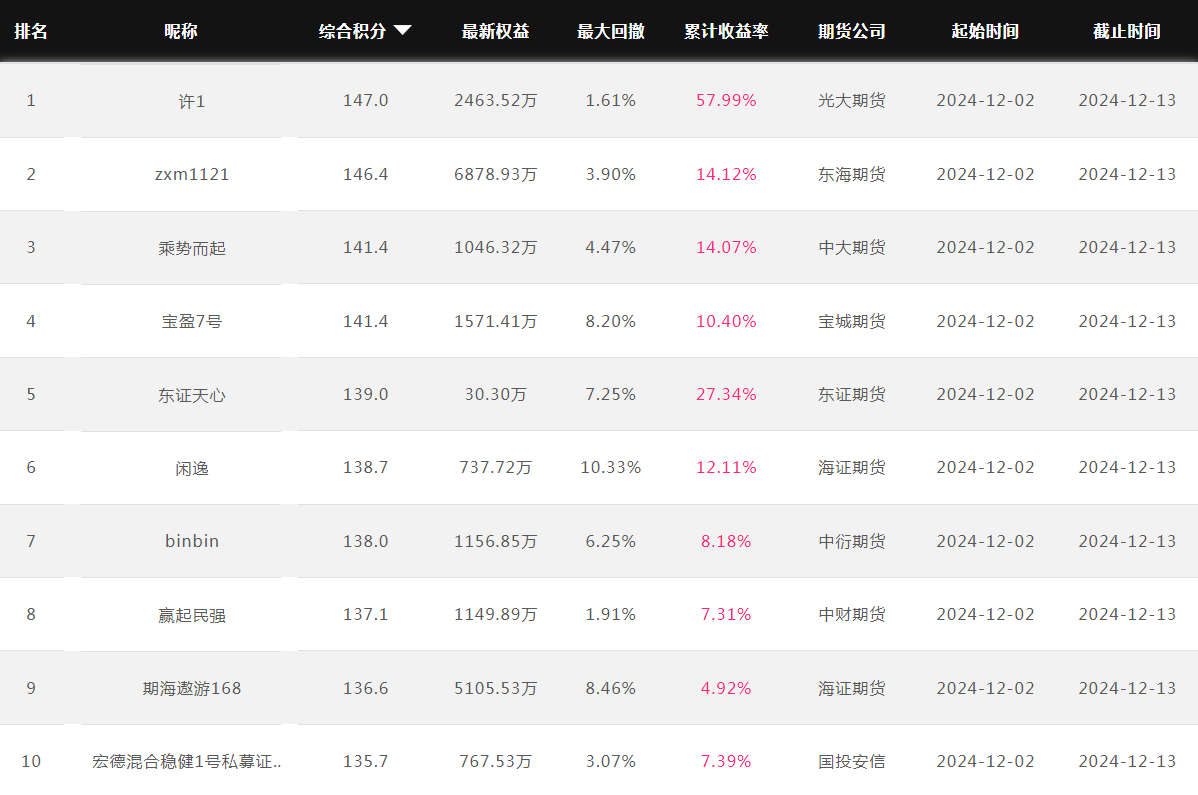This screenshot has height=795, width=1198.
Task: Select the company 中衍期货
Action: tap(852, 541)
